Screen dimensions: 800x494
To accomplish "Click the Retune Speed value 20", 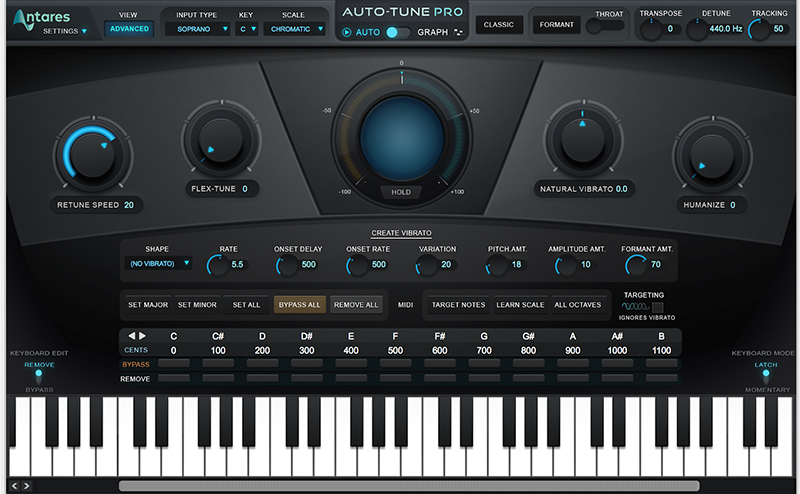I will pos(129,205).
